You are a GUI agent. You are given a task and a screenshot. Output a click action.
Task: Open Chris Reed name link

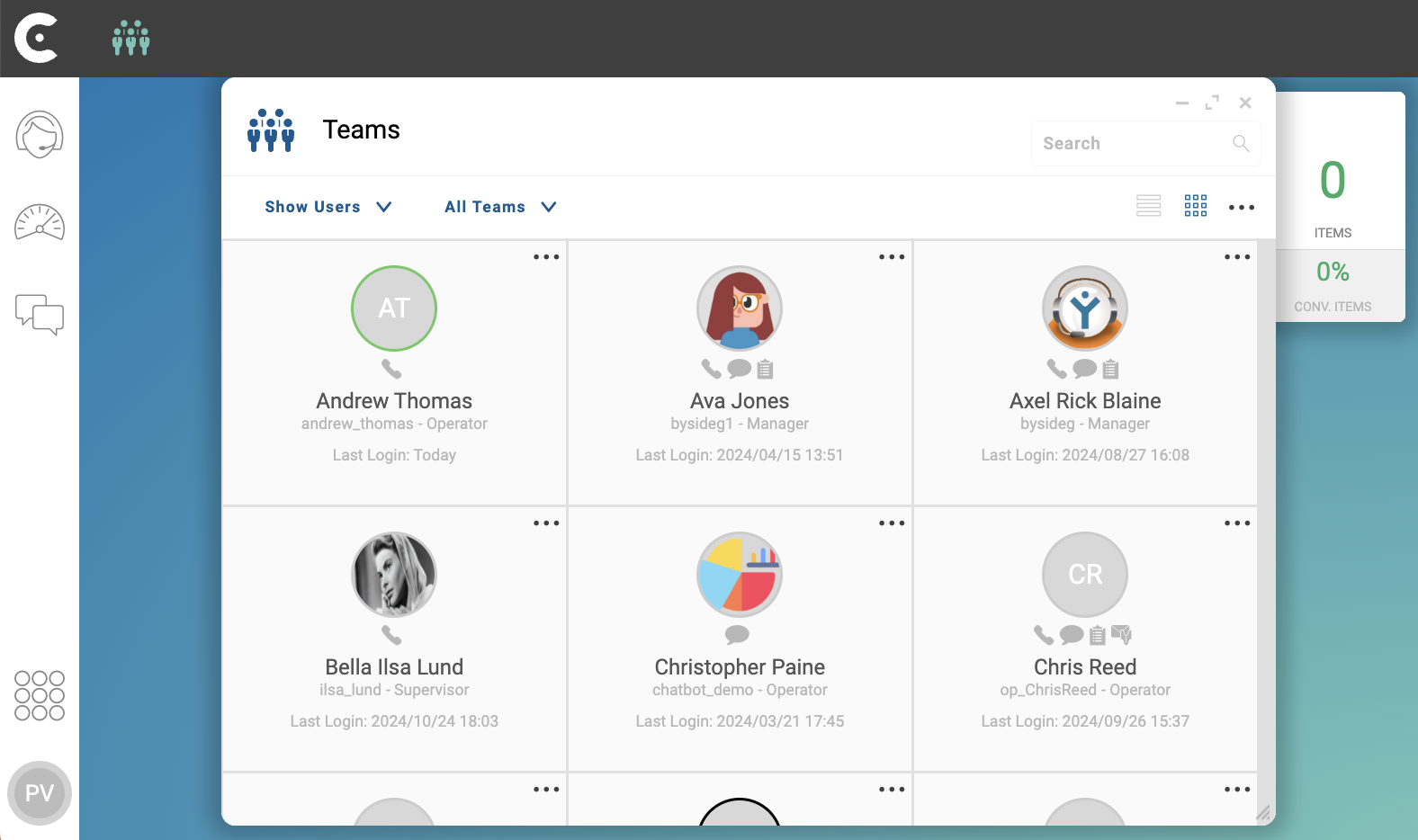1085,667
